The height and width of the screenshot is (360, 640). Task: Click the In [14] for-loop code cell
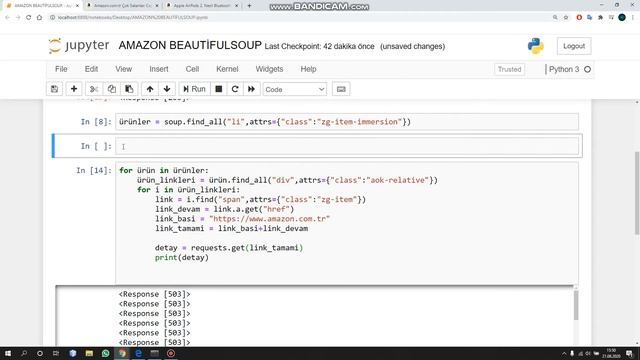(347, 222)
